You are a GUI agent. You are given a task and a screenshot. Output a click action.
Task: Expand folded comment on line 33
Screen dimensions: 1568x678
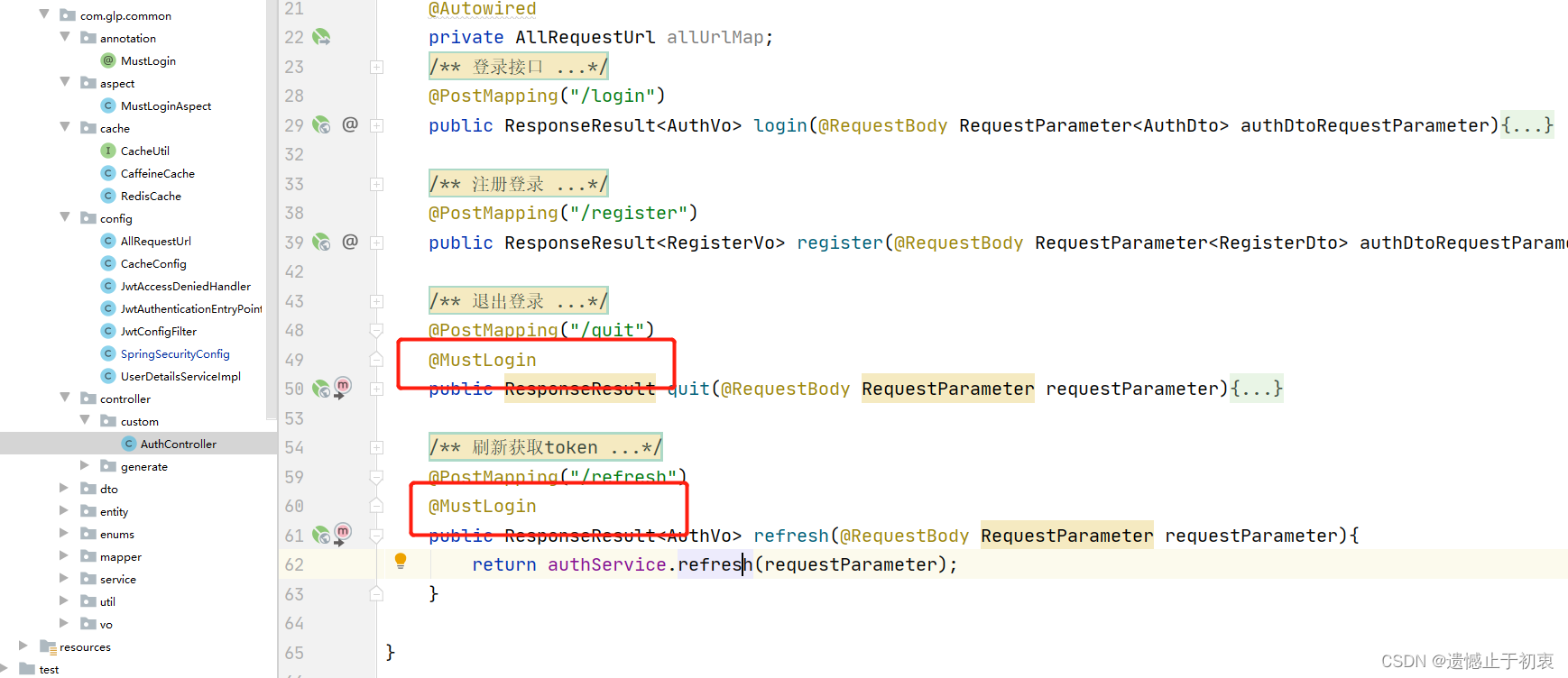[x=377, y=185]
